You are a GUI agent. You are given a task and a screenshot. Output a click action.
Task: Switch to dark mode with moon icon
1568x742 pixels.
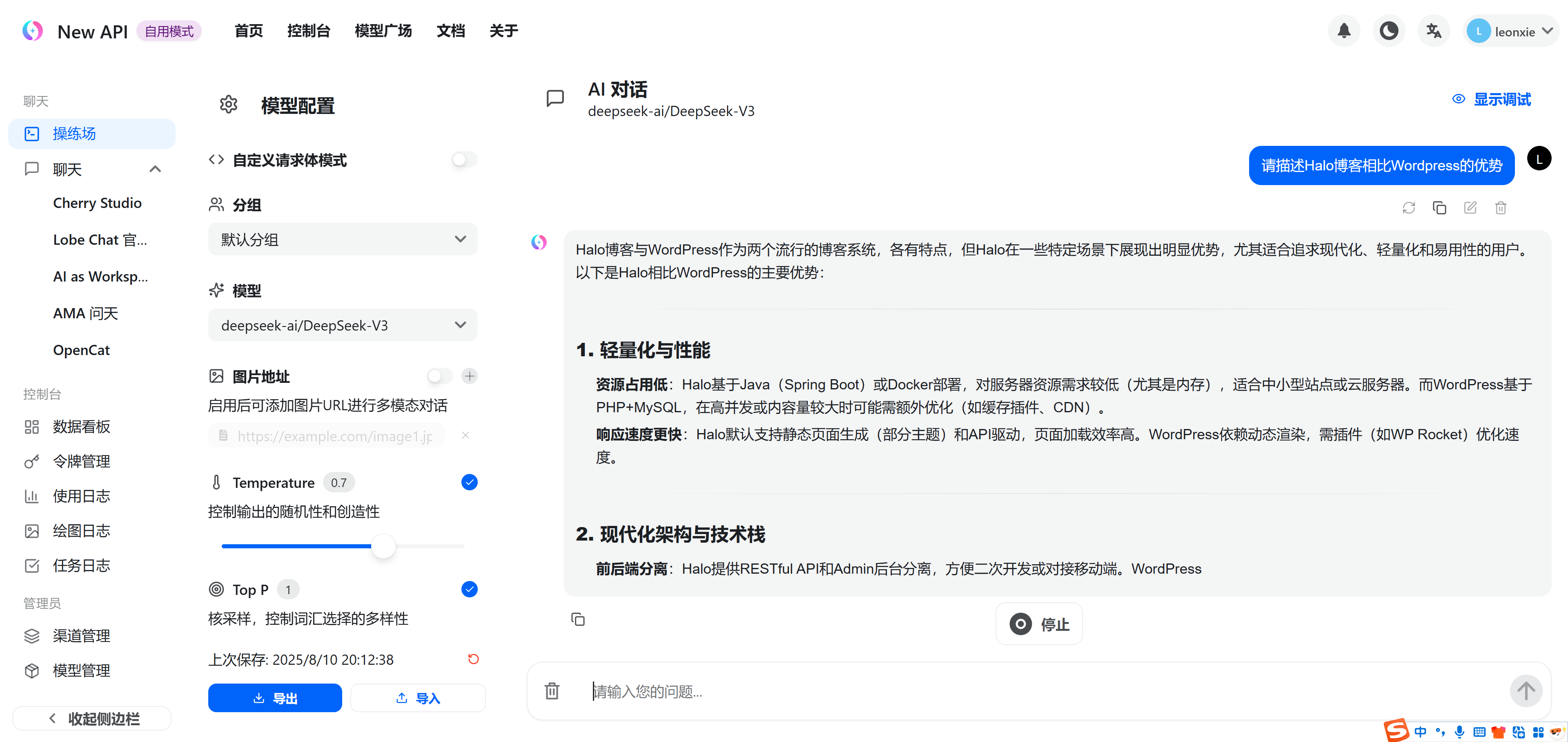point(1388,31)
